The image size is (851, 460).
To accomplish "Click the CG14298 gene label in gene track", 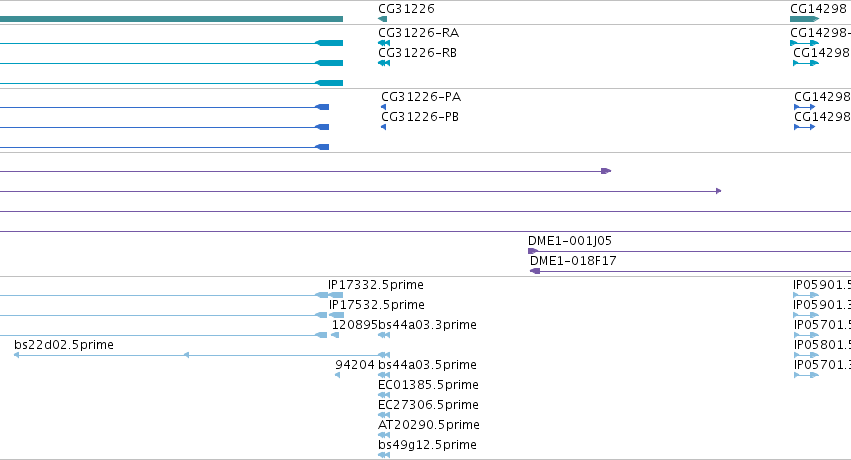I will [x=818, y=9].
